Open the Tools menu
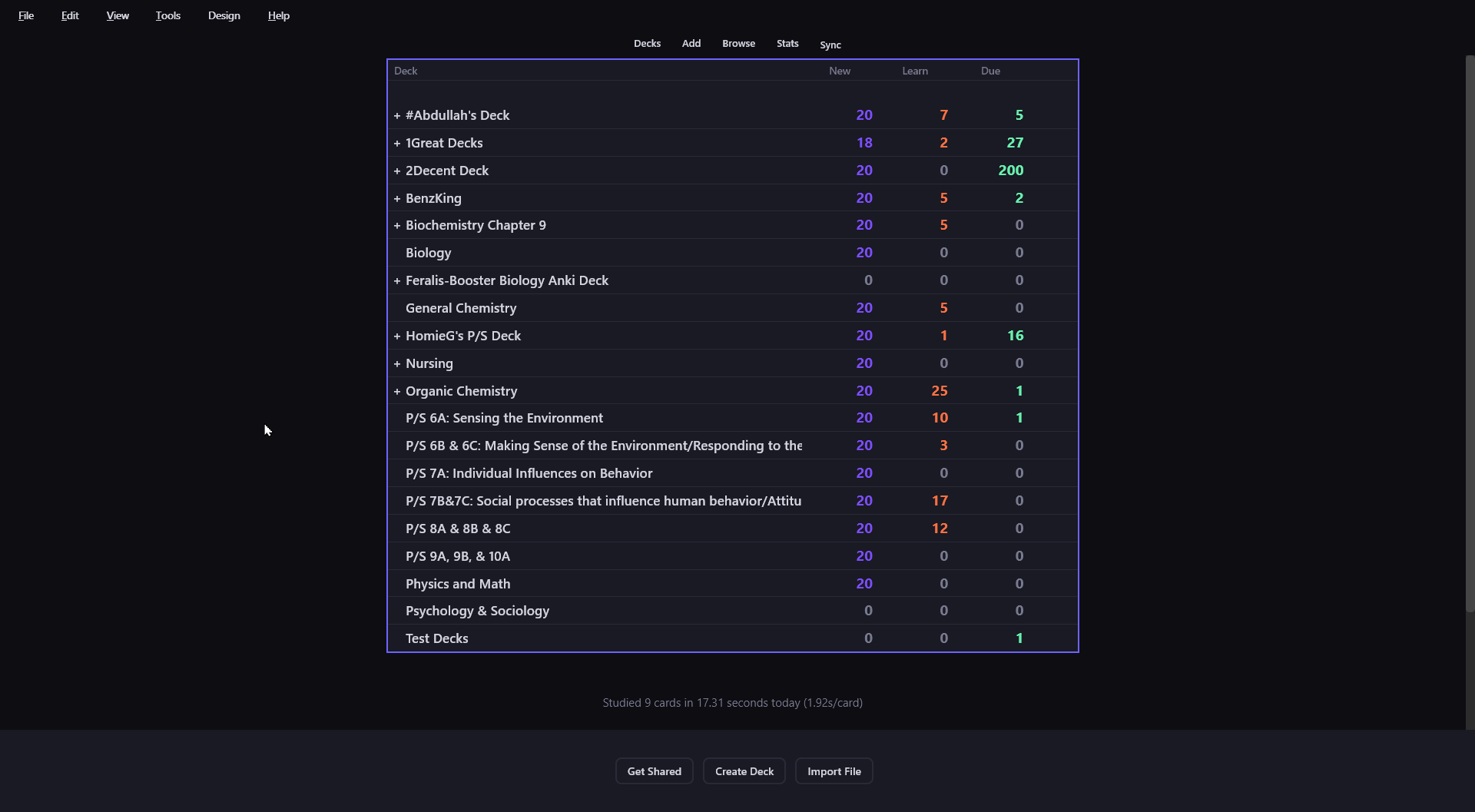1475x812 pixels. (167, 15)
